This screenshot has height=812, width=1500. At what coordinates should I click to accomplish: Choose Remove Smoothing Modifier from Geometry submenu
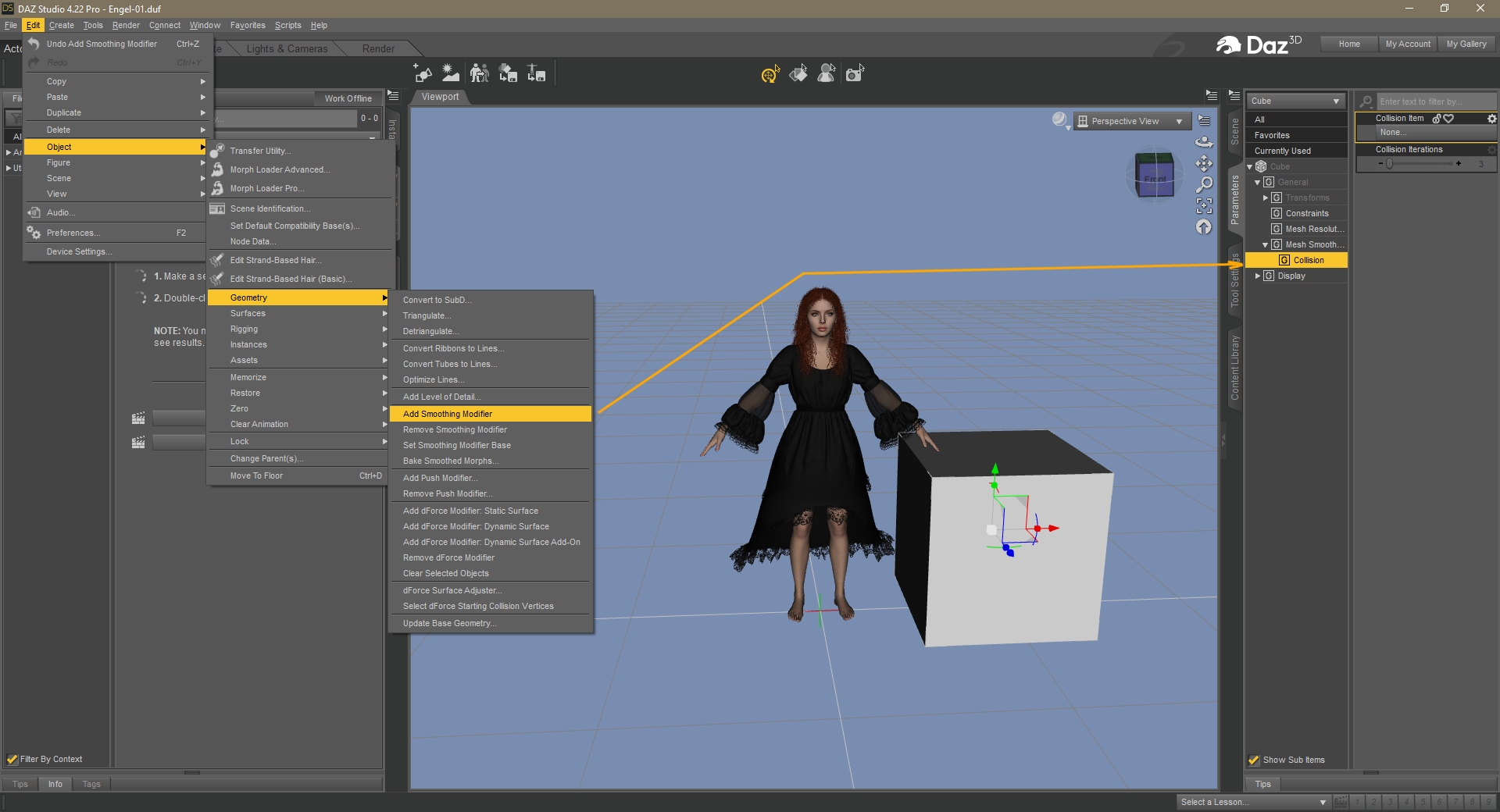(x=455, y=429)
